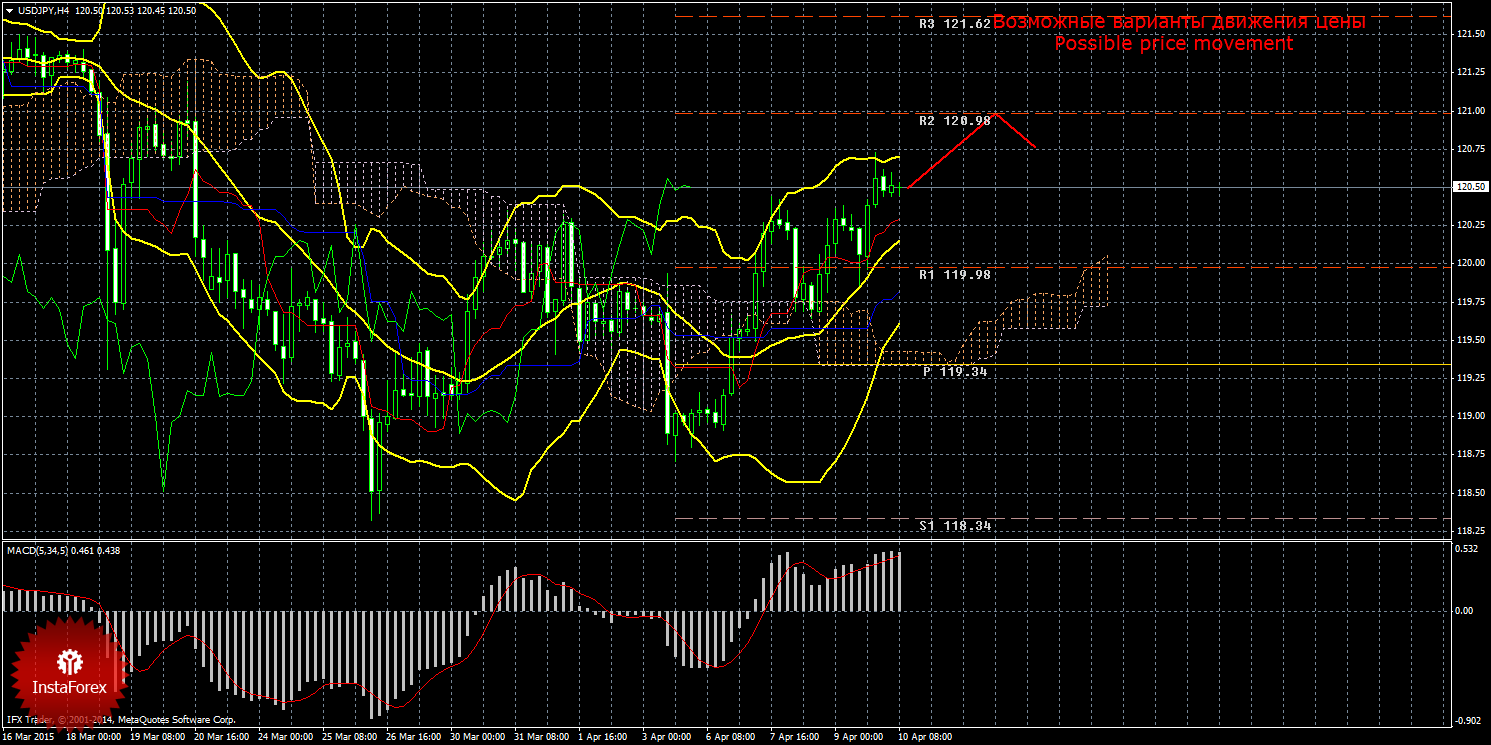
Task: Click the 20 Mar 16:00 time label
Action: click(x=221, y=738)
